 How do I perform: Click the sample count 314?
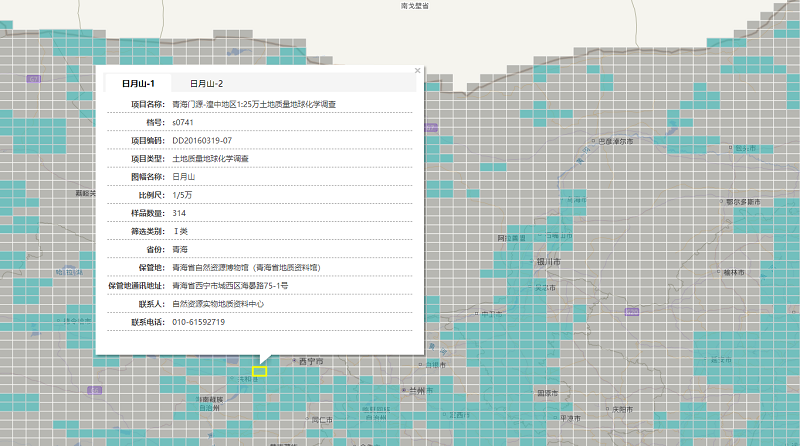pyautogui.click(x=179, y=213)
